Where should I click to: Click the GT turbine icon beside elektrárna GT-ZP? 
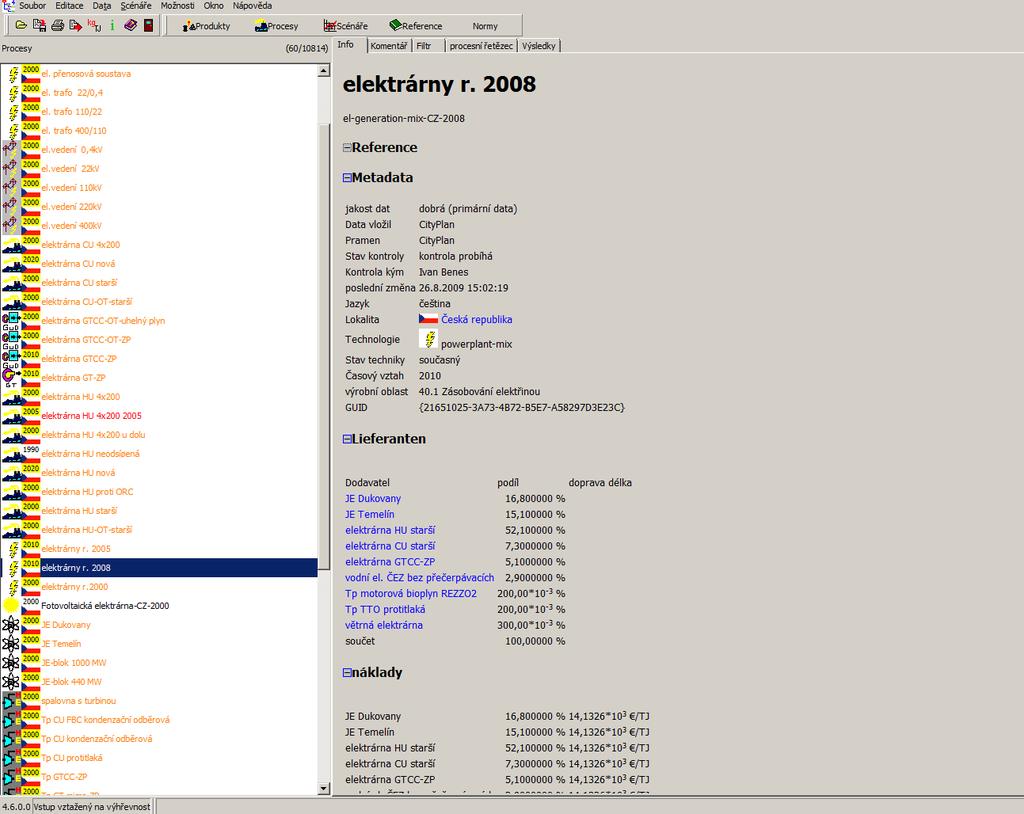pyautogui.click(x=11, y=378)
